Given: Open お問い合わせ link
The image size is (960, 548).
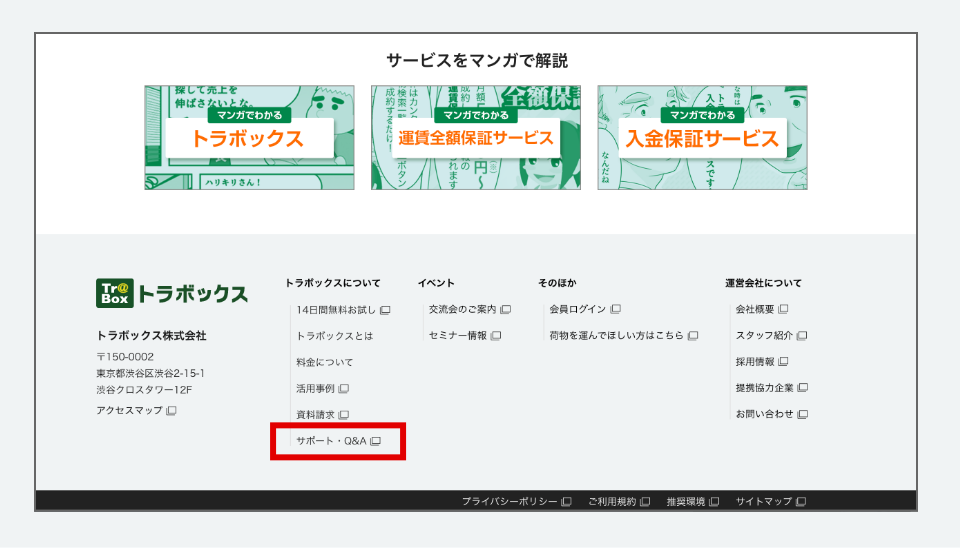Looking at the screenshot, I should coord(765,414).
